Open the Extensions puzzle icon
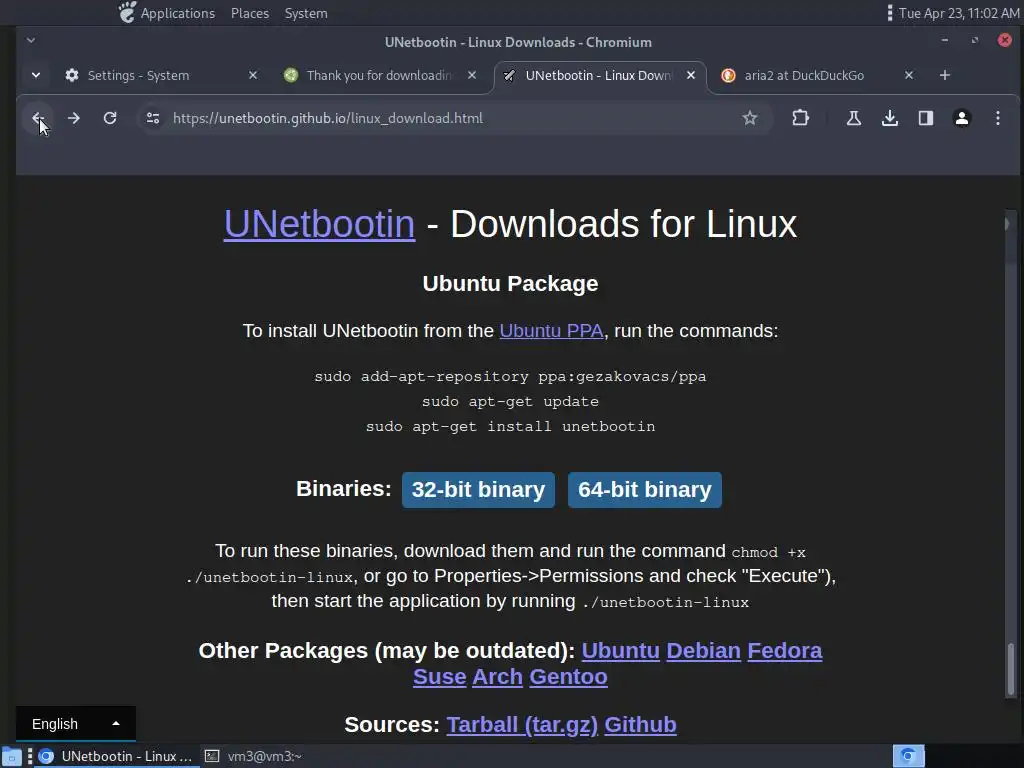The height and width of the screenshot is (768, 1024). point(800,118)
